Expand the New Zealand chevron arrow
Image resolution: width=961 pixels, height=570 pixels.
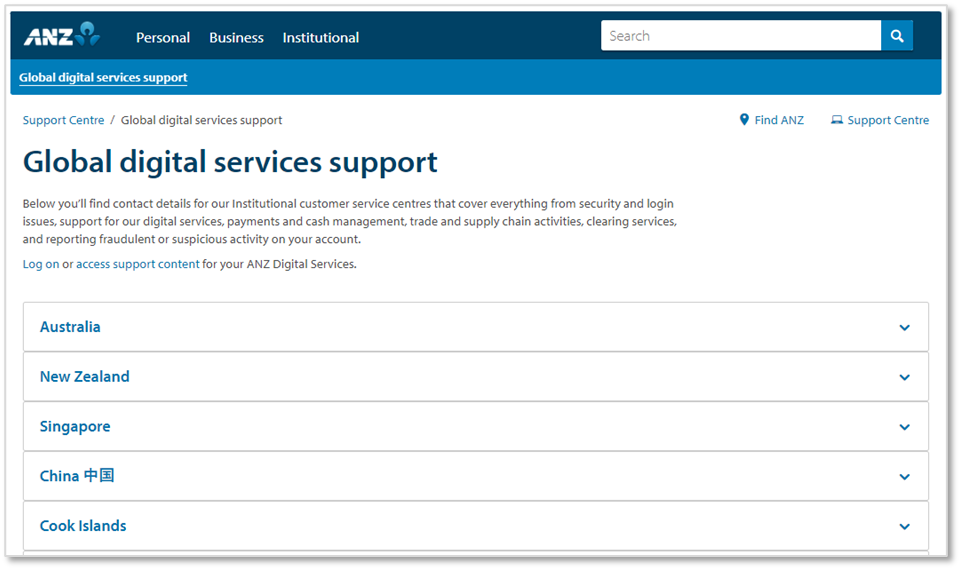click(904, 378)
